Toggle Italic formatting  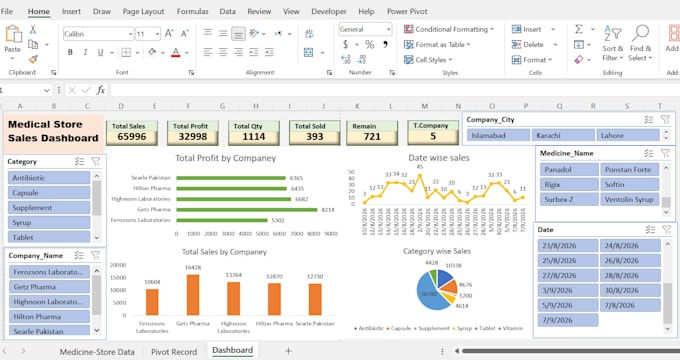coord(85,52)
